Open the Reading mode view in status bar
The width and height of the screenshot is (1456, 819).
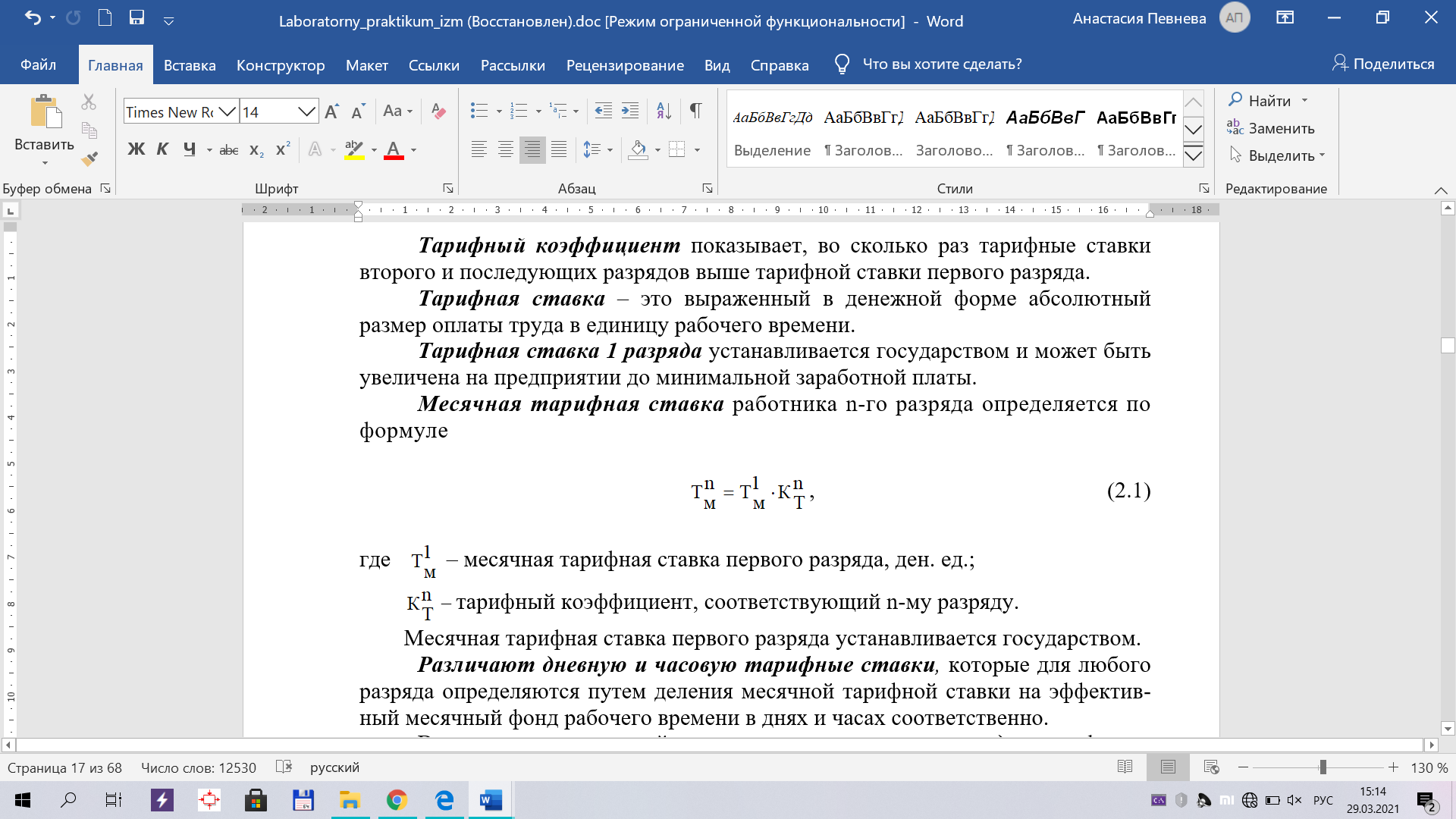[1125, 767]
